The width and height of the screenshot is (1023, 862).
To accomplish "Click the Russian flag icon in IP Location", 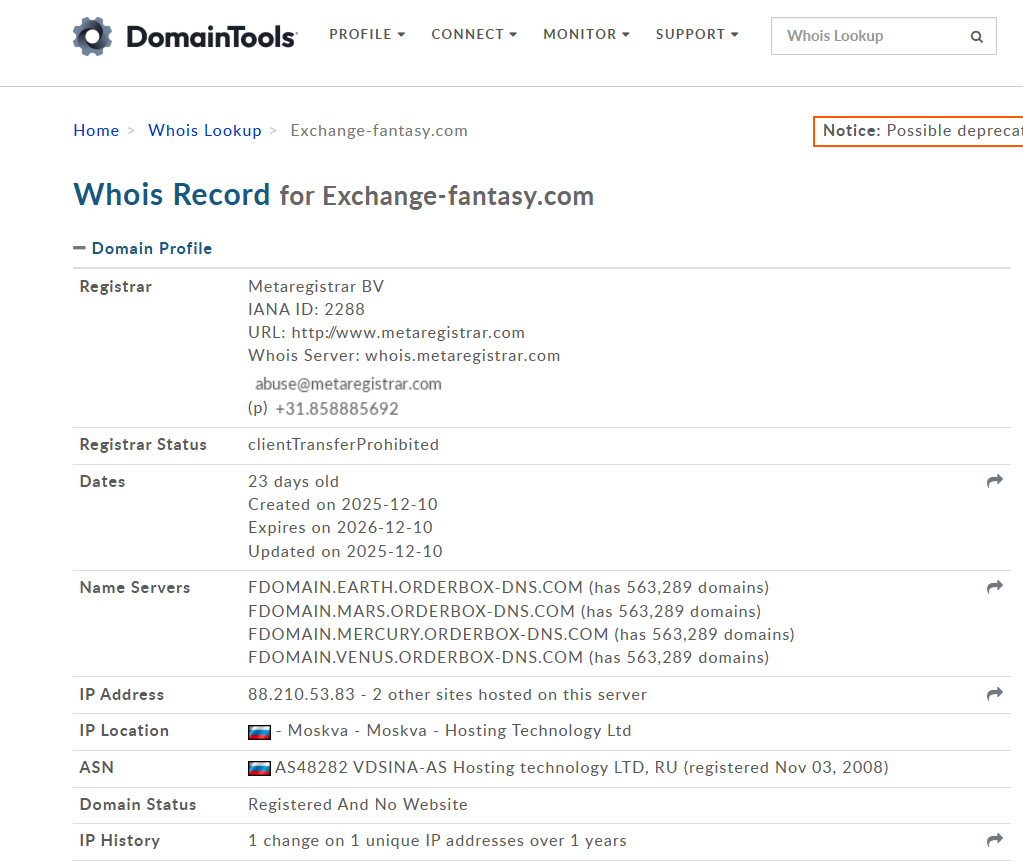I will pos(258,731).
